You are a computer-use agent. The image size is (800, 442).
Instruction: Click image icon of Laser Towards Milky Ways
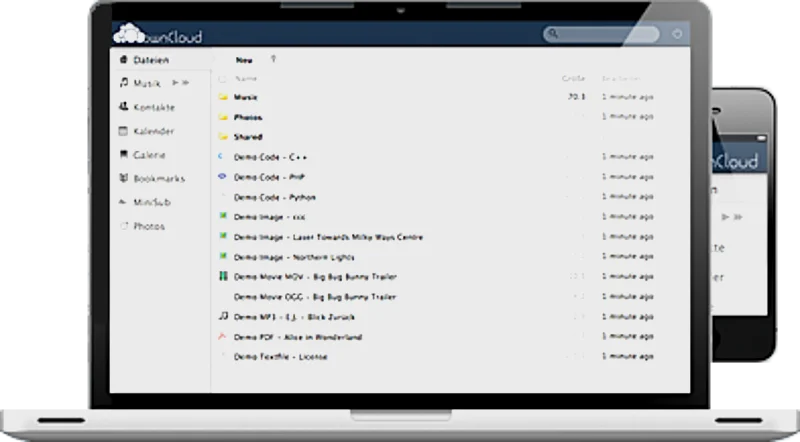(x=223, y=236)
